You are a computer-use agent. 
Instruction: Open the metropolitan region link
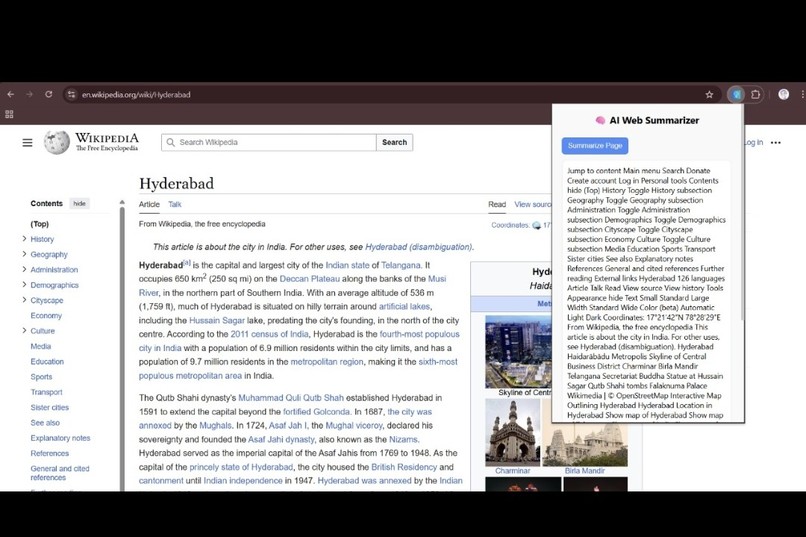327,362
